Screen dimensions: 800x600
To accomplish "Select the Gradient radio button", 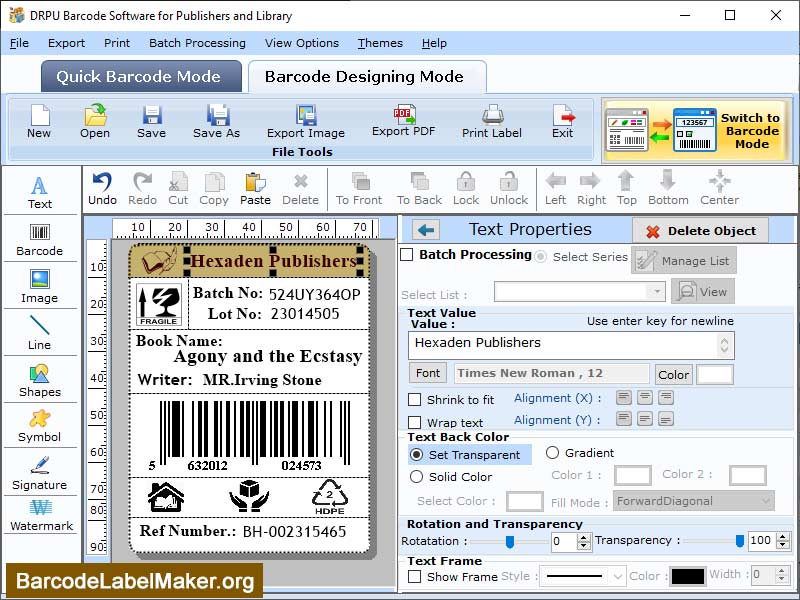I will 554,452.
